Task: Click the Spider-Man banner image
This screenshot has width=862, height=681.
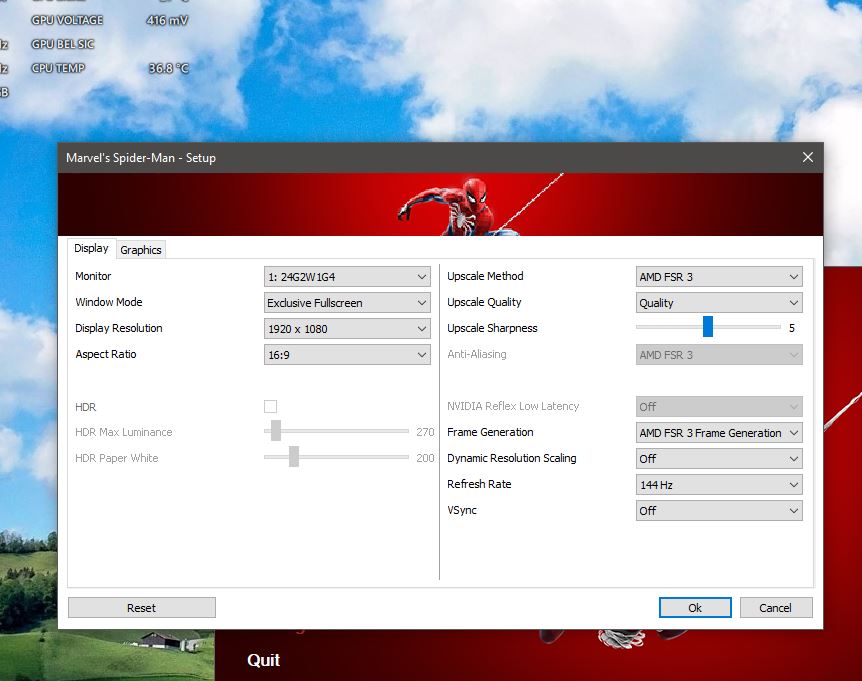Action: 440,204
